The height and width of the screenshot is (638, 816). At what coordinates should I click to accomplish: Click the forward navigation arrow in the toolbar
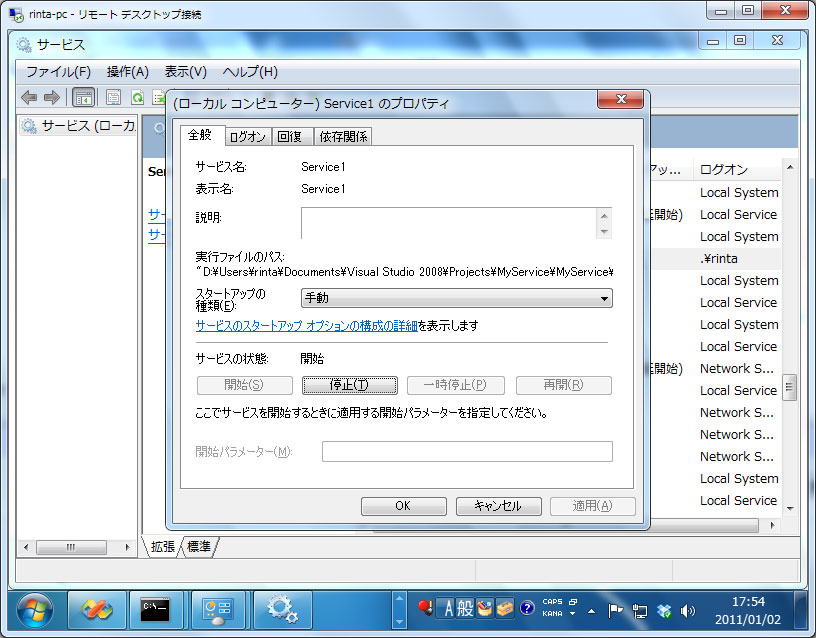tap(50, 97)
